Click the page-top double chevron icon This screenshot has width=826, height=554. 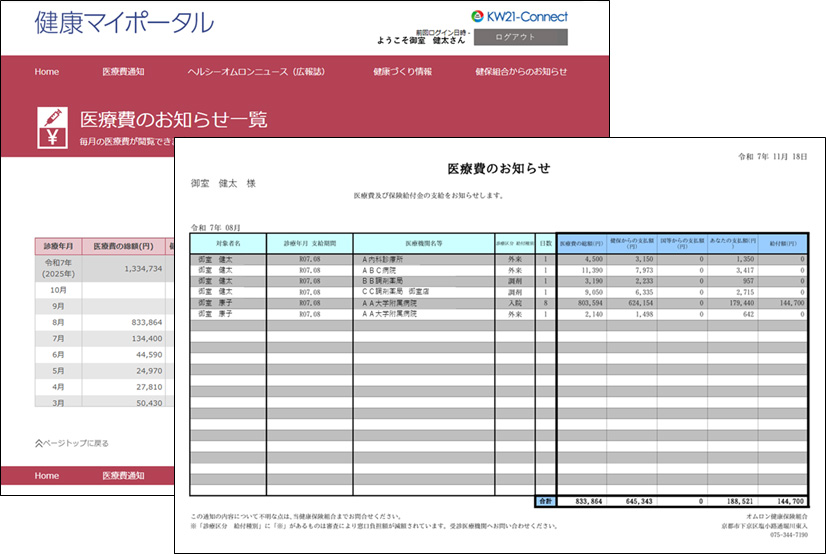(39, 443)
